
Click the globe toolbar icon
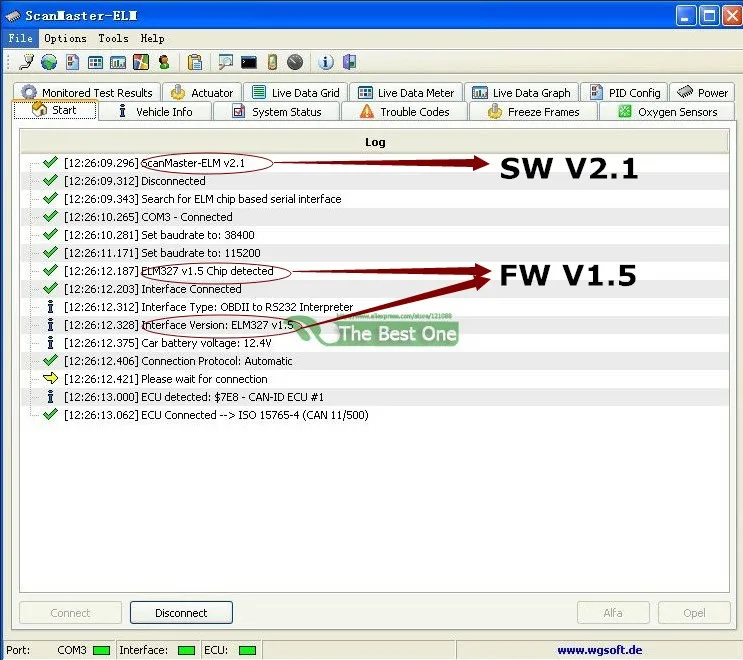click(x=49, y=62)
